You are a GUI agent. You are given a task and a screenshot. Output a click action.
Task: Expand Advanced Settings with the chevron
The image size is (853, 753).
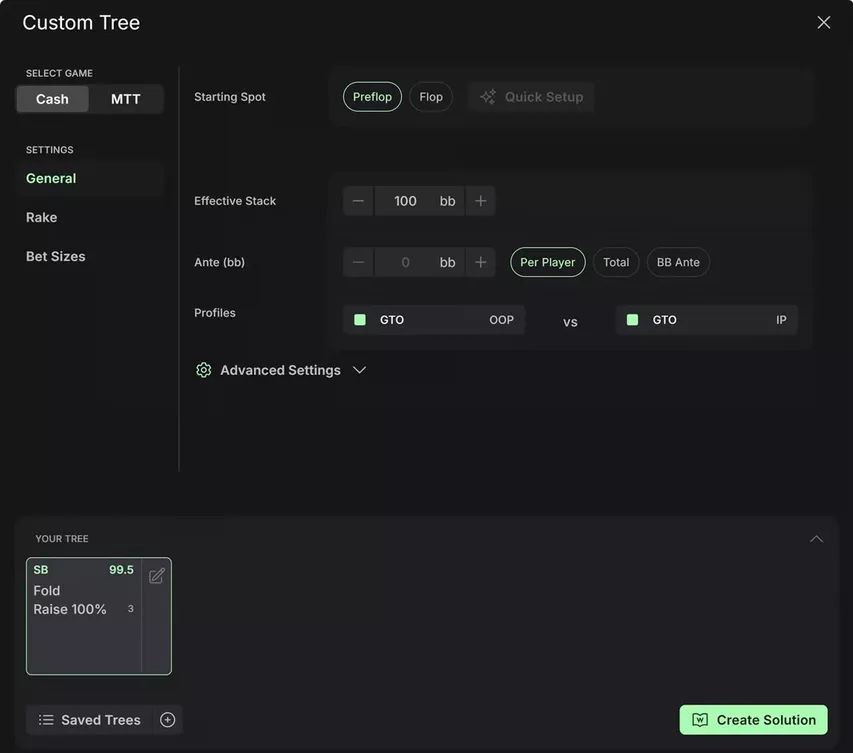pos(359,370)
